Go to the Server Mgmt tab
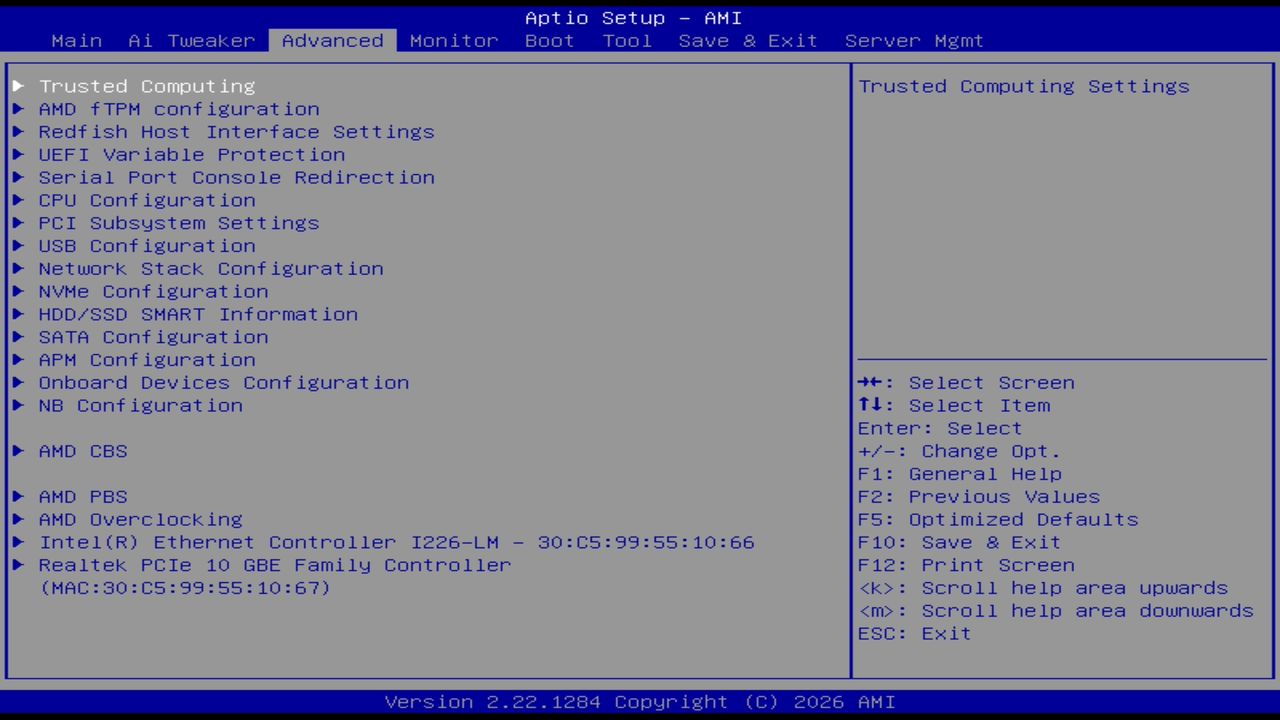The height and width of the screenshot is (720, 1280). click(914, 41)
